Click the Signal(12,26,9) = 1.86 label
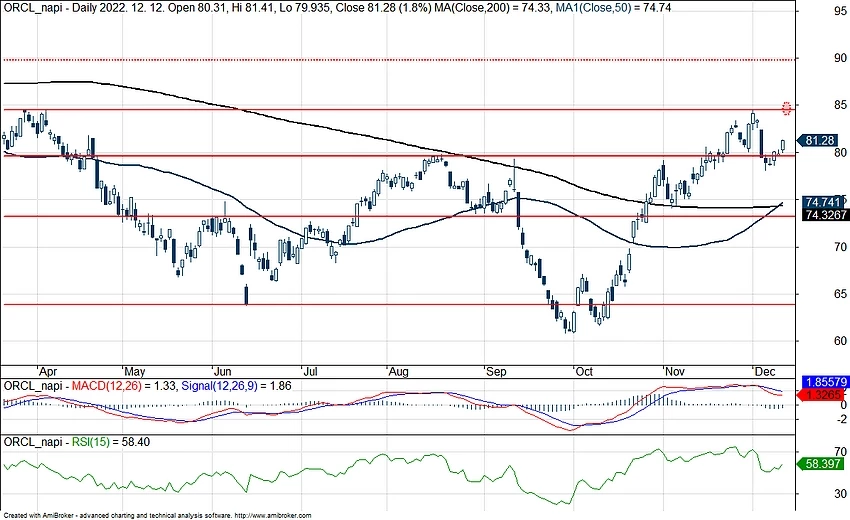 [236, 386]
